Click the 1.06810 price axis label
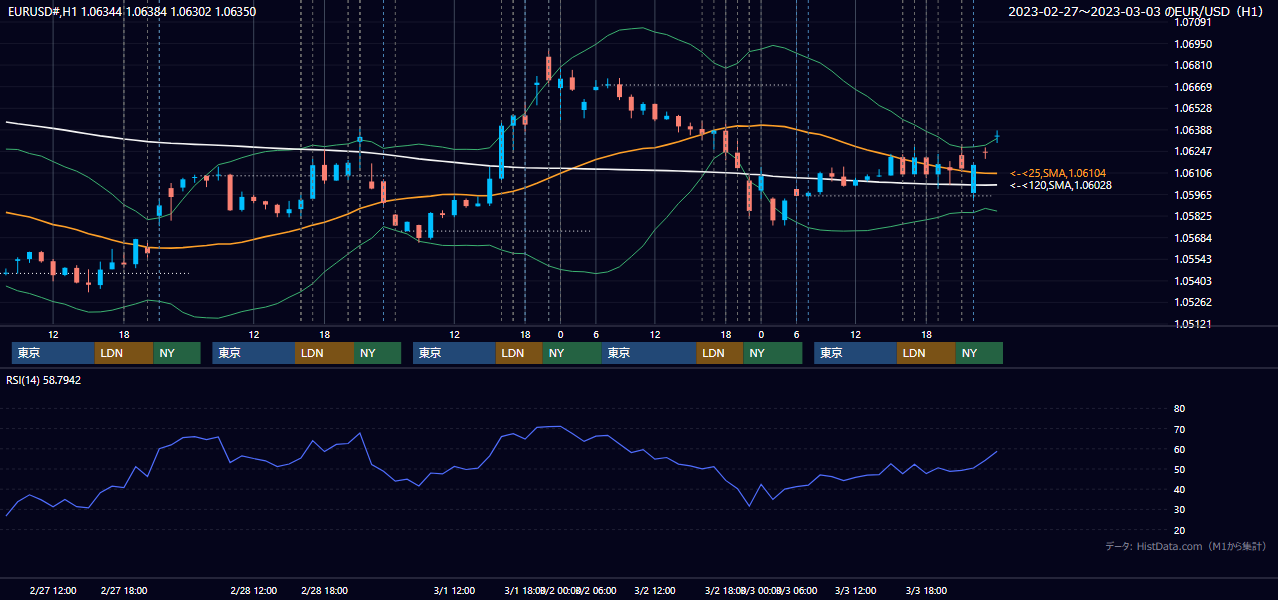This screenshot has width=1278, height=600. coord(1193,65)
